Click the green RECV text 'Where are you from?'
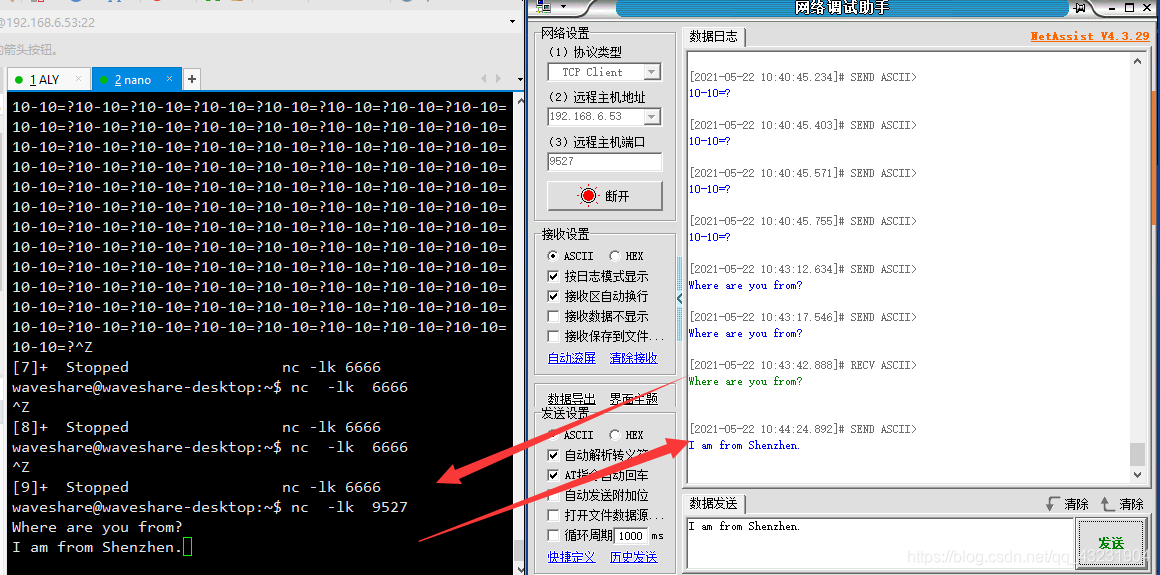The height and width of the screenshot is (575, 1160). [x=745, y=381]
